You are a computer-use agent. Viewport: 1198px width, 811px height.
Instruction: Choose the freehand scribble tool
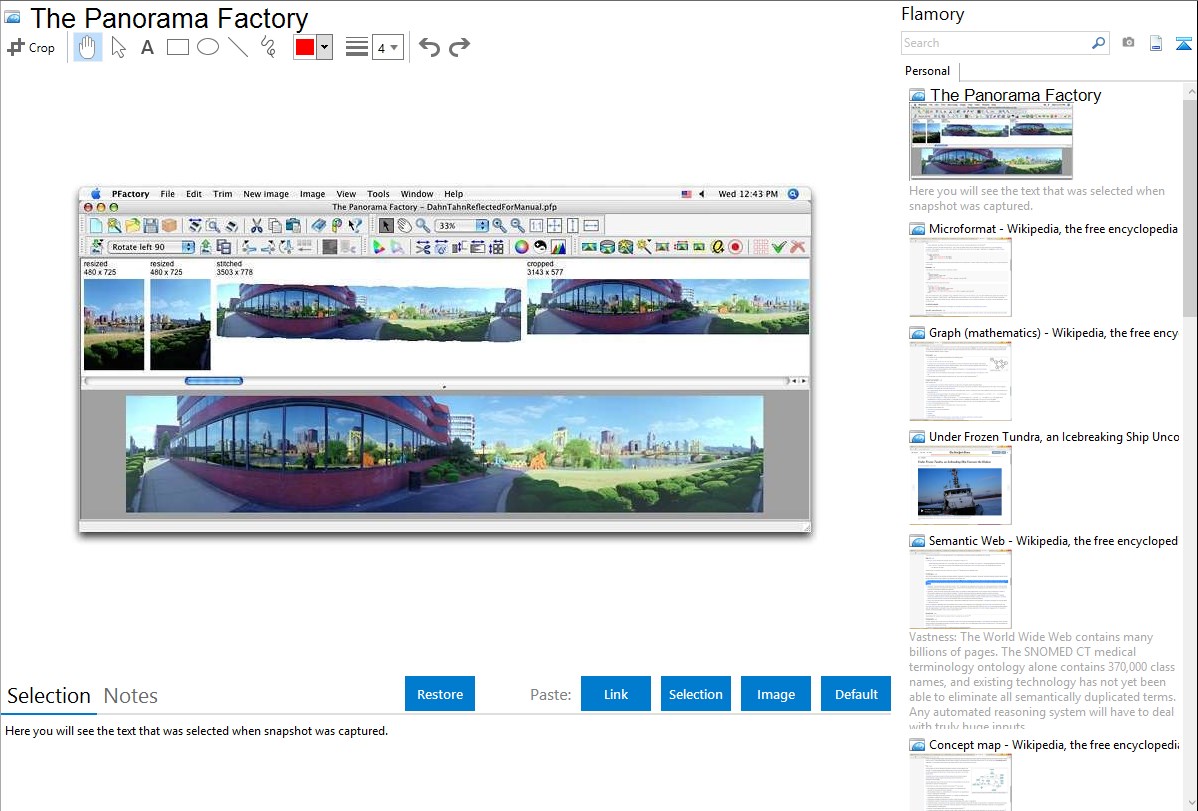click(268, 47)
